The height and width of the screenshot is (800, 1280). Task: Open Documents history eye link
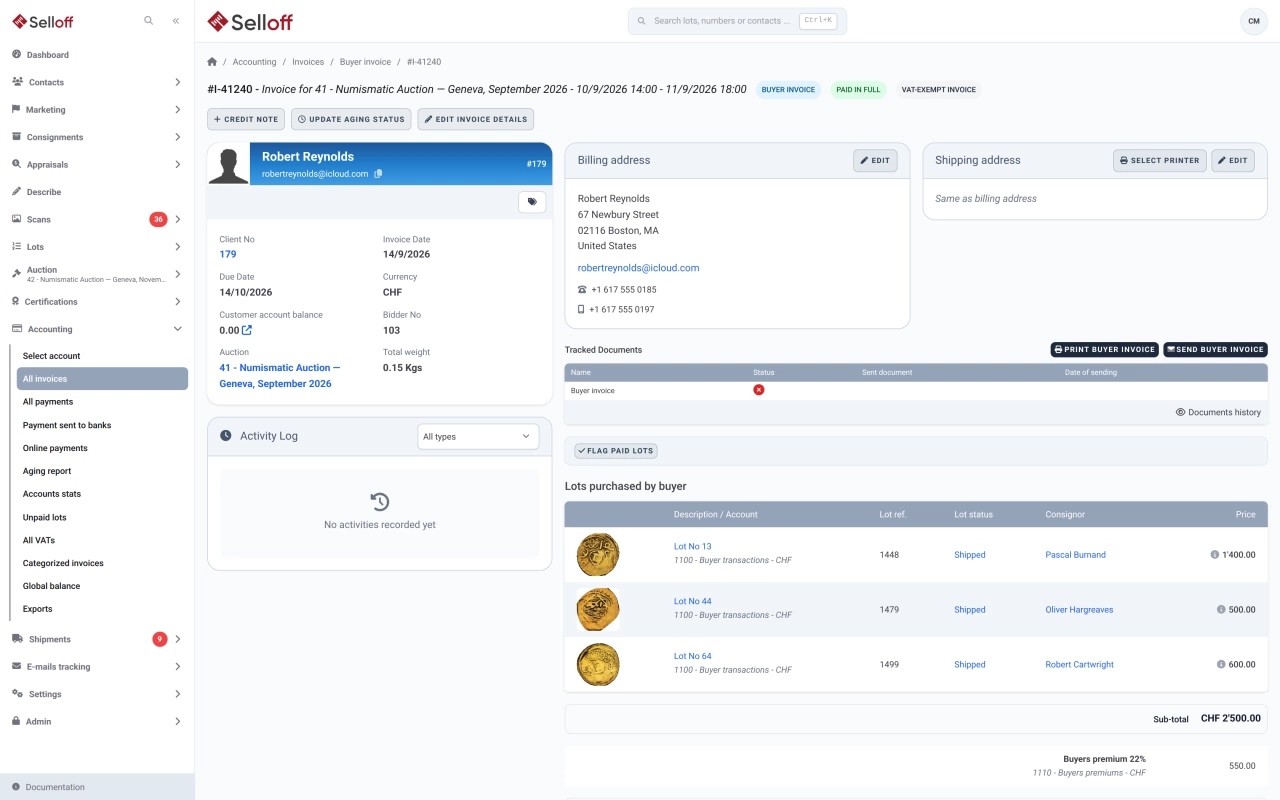point(1218,412)
